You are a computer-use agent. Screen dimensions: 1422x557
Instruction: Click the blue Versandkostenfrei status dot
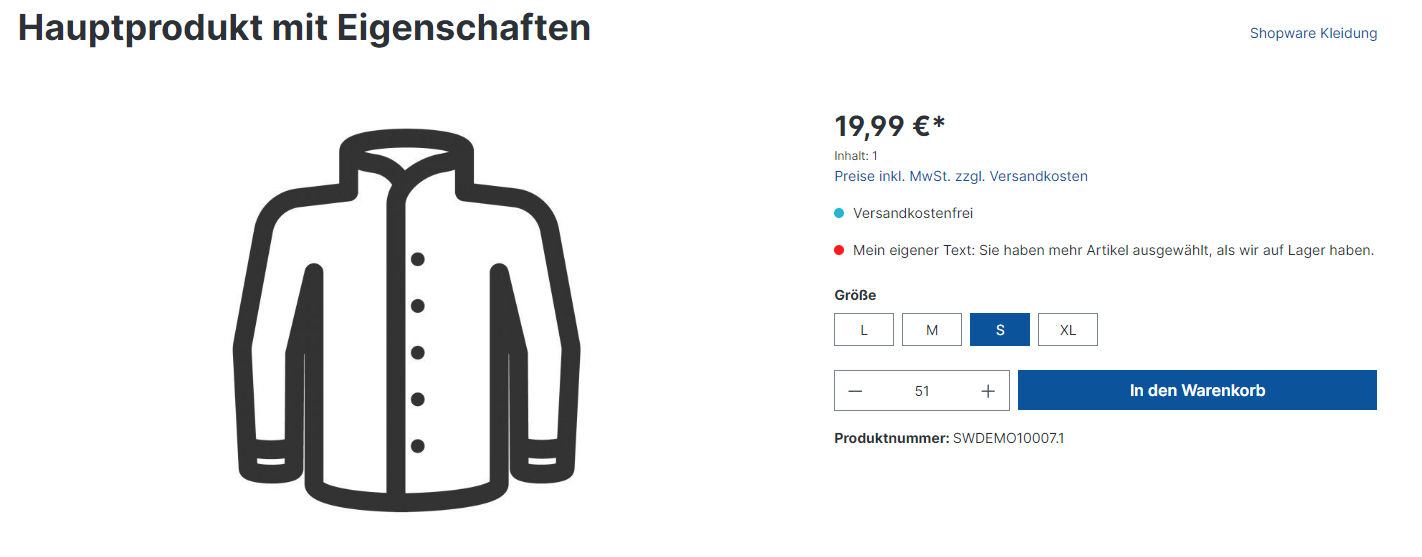click(x=839, y=213)
